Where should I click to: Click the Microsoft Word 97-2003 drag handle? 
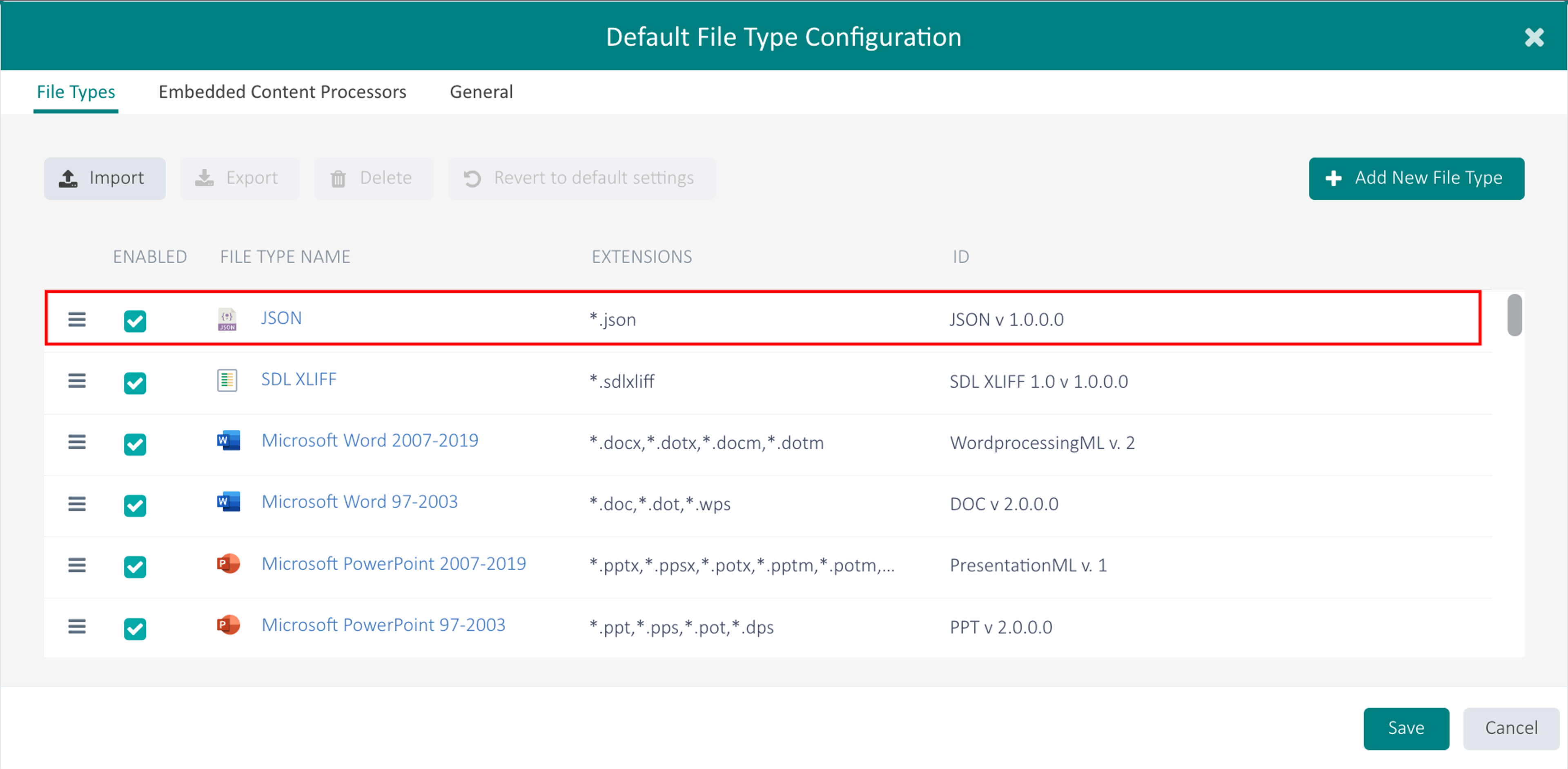pyautogui.click(x=77, y=504)
